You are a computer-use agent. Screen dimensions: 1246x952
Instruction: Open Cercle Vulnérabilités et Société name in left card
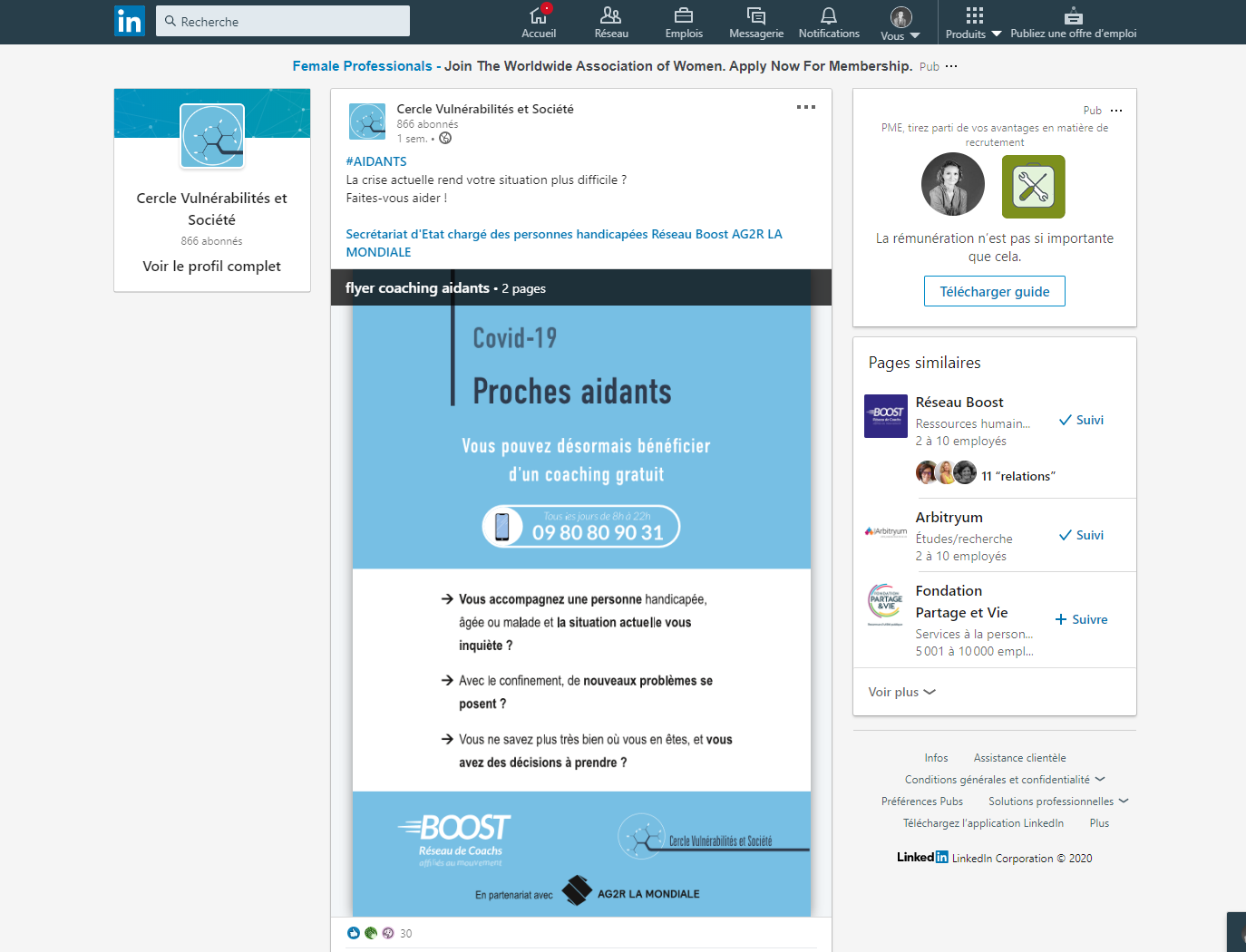click(x=212, y=209)
